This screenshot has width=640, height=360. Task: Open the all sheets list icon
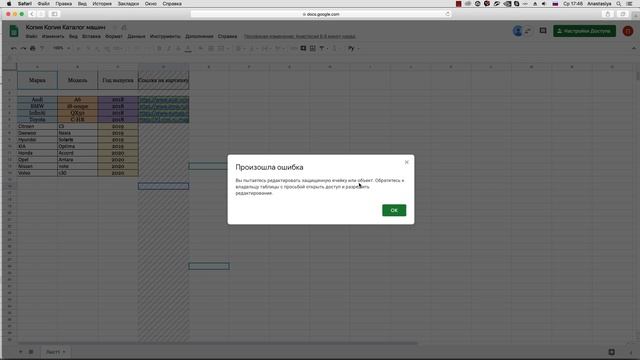pos(31,352)
